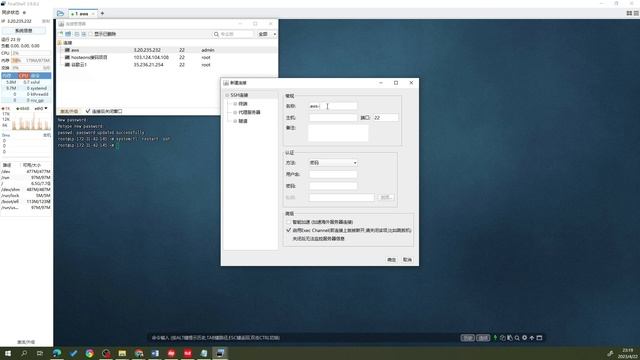Toggle the '启用Exec Channel' checkbox
Image resolution: width=640 pixels, height=360 pixels.
pyautogui.click(x=289, y=230)
